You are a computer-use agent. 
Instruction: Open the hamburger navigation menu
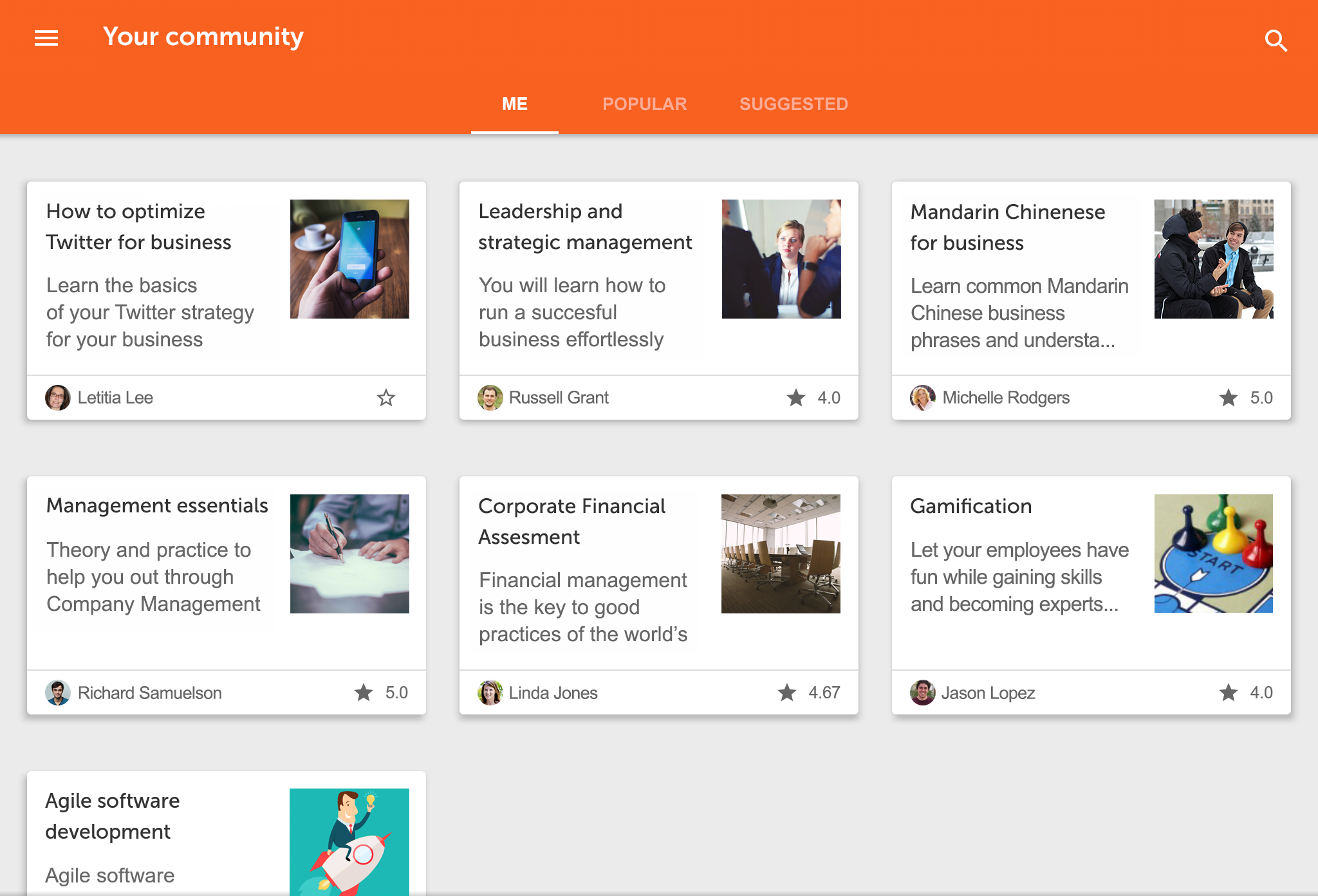[x=46, y=39]
